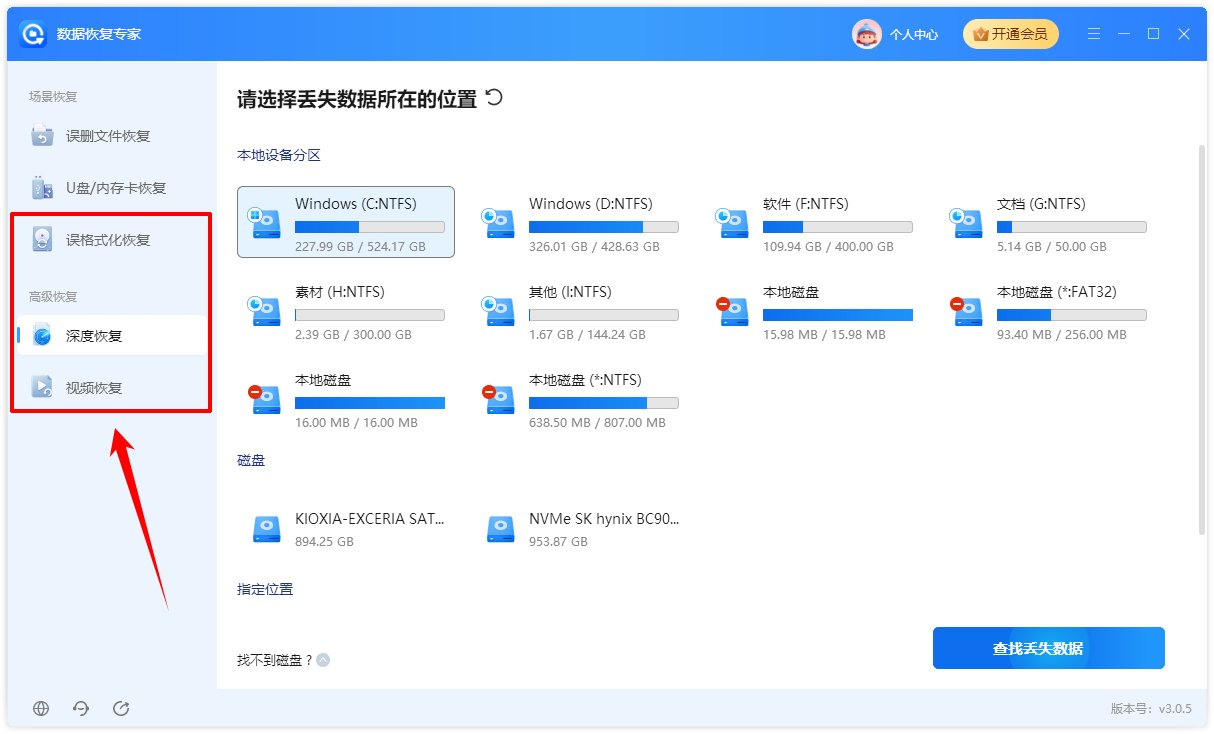
Task: Select the KIOXIA-EXCERIA disk icon
Action: tap(267, 529)
